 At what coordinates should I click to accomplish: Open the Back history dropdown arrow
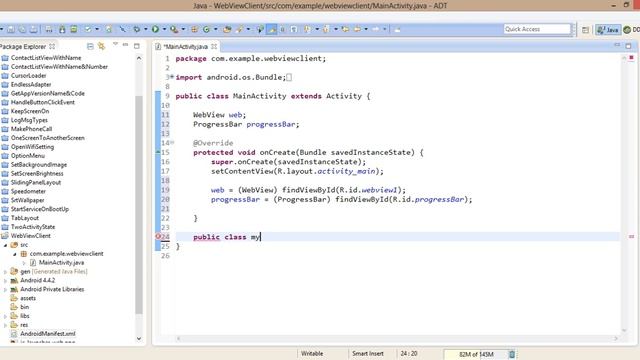[x=366, y=29]
